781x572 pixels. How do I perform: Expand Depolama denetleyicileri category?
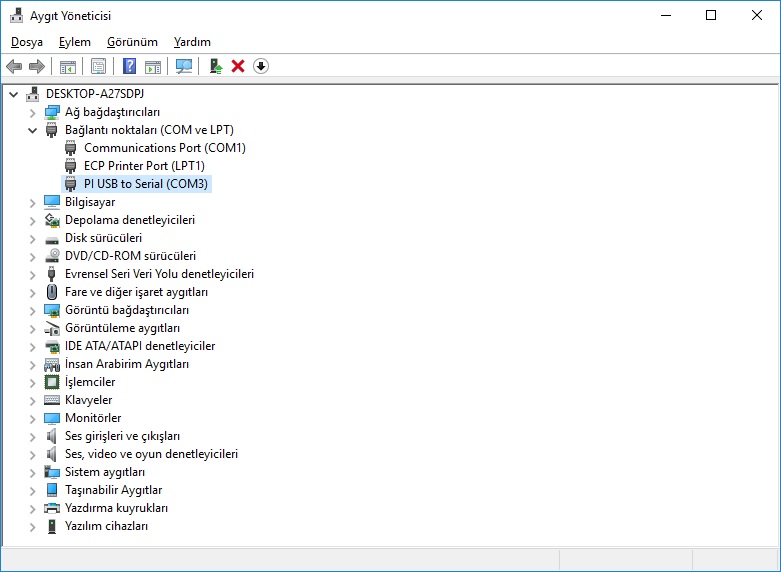(32, 221)
